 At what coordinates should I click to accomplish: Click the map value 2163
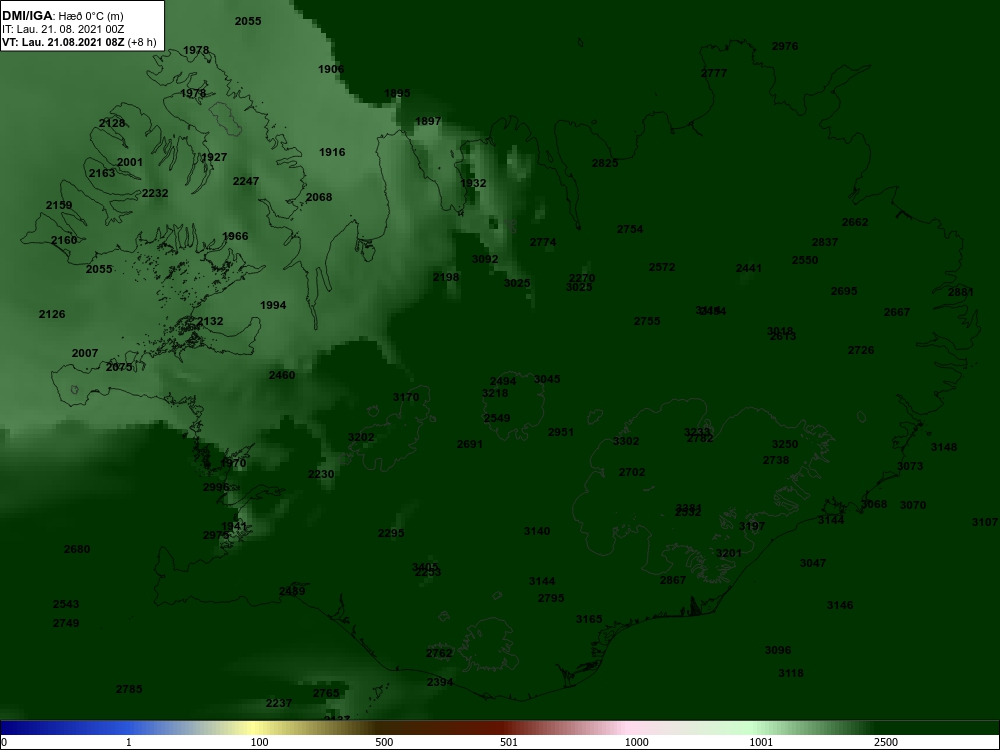click(x=102, y=173)
